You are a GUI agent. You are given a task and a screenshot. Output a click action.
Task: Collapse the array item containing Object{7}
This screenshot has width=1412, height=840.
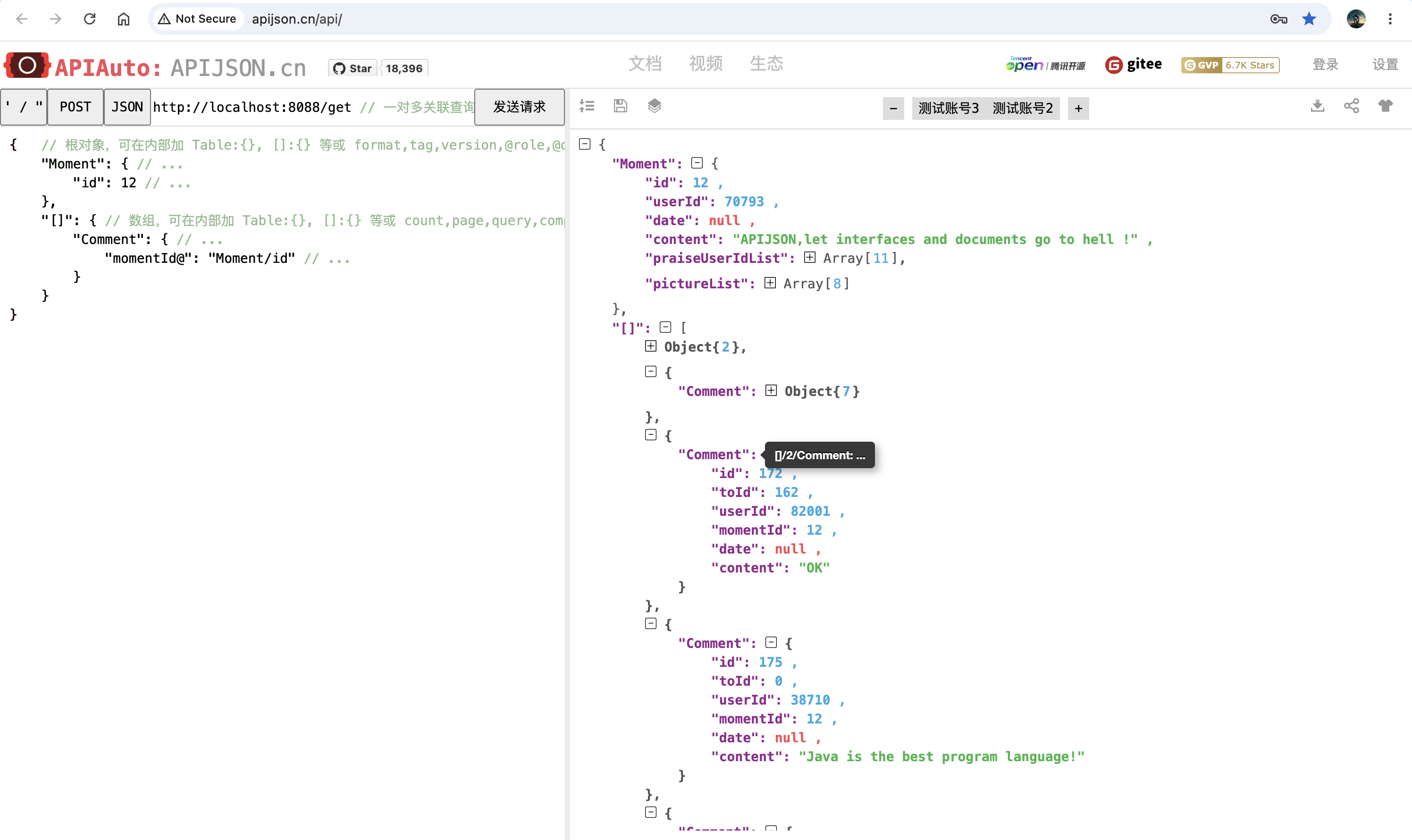click(651, 371)
